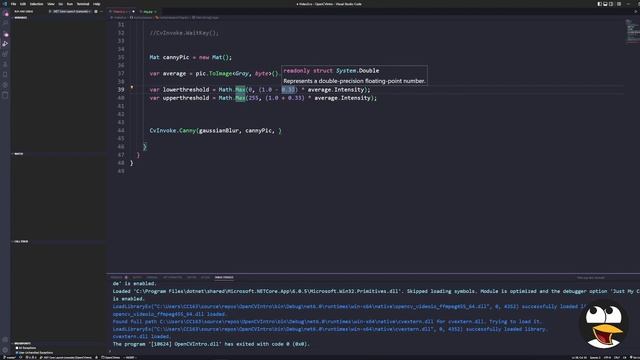Viewport: 640px width, 360px height.
Task: Click .NET Core Launch status bar item
Action: click(67, 358)
